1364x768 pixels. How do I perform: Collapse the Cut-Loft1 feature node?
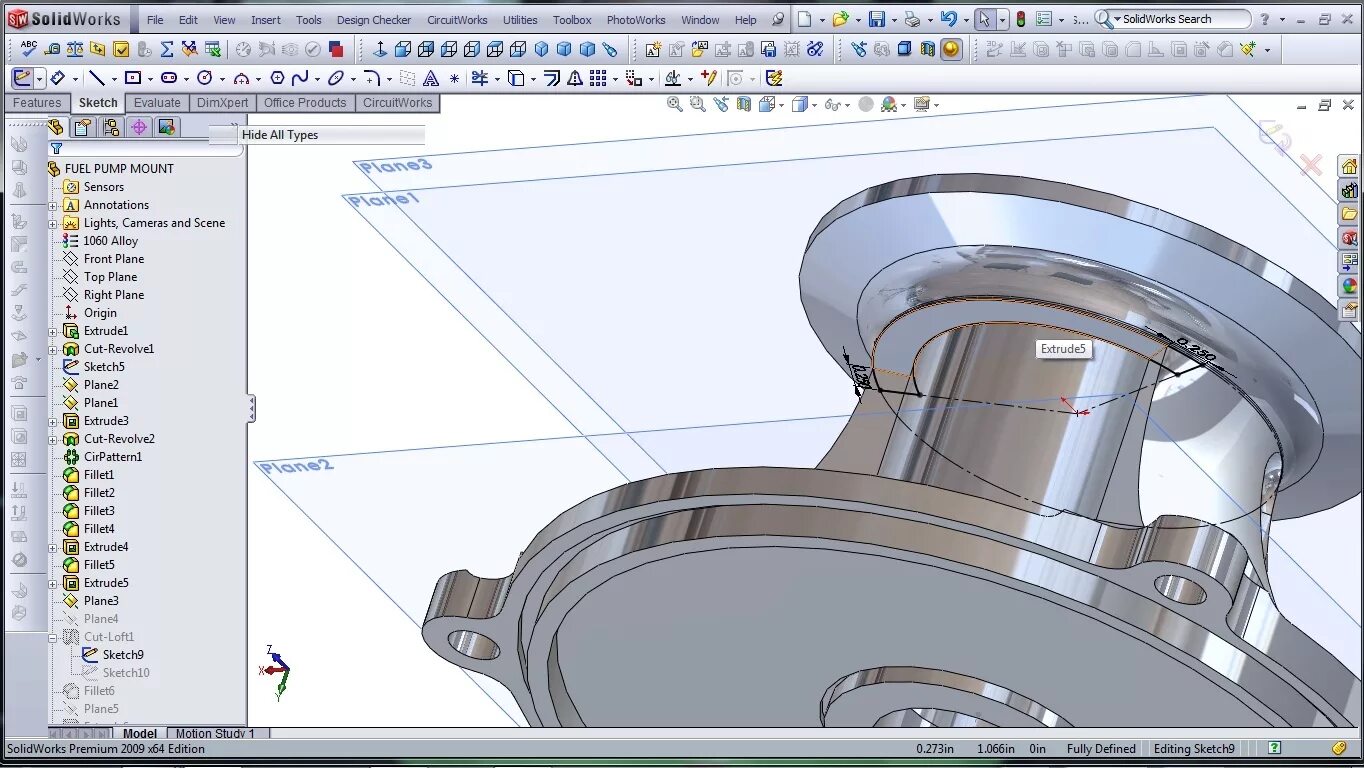tap(53, 637)
